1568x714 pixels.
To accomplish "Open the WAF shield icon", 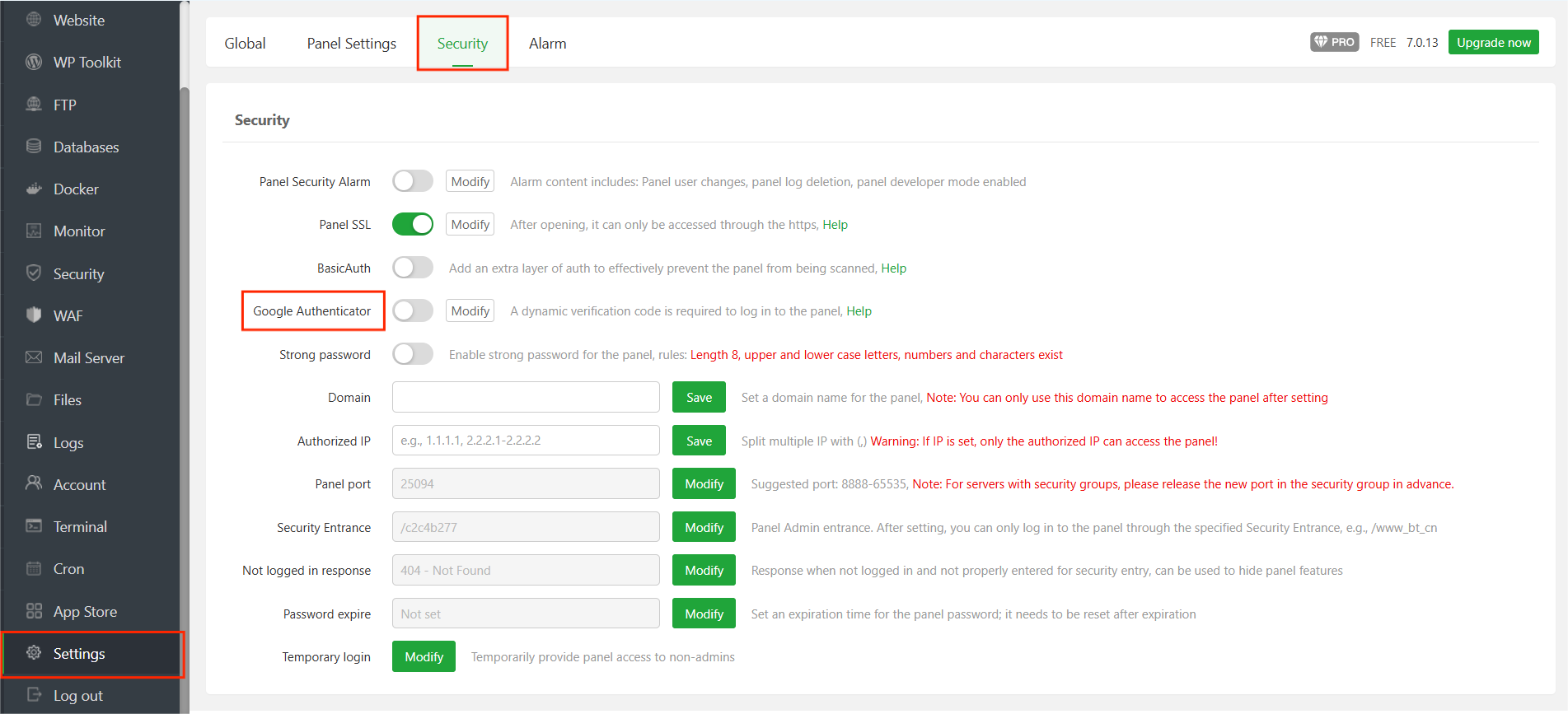I will 34,315.
